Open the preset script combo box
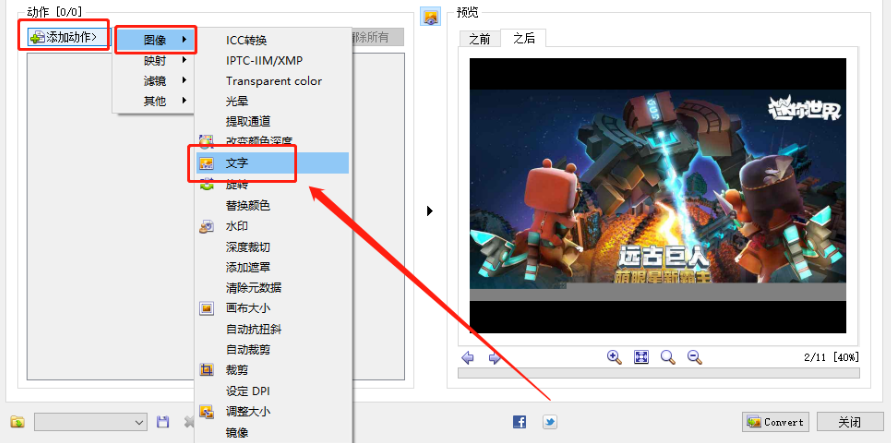 [x=91, y=422]
